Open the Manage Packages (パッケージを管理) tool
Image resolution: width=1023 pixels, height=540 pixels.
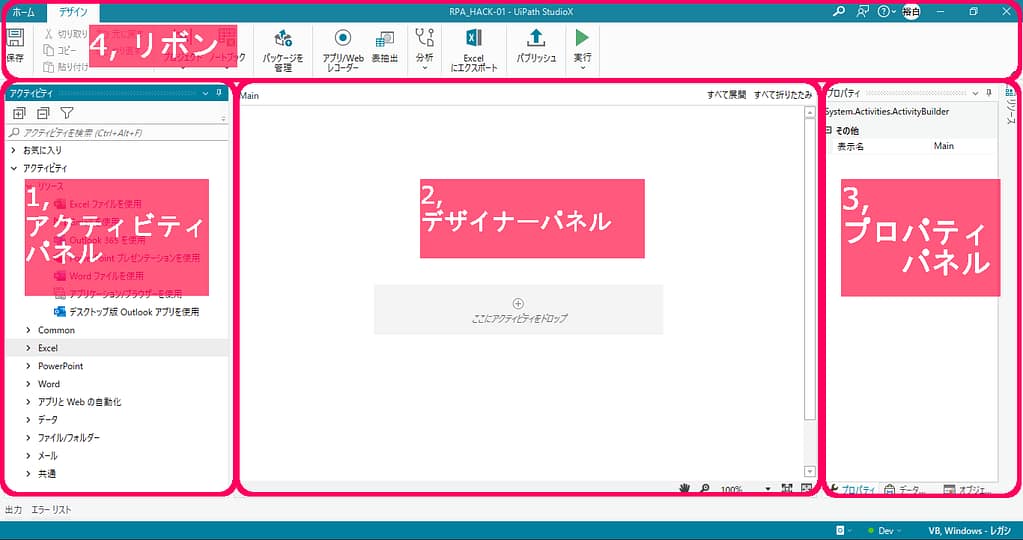282,40
